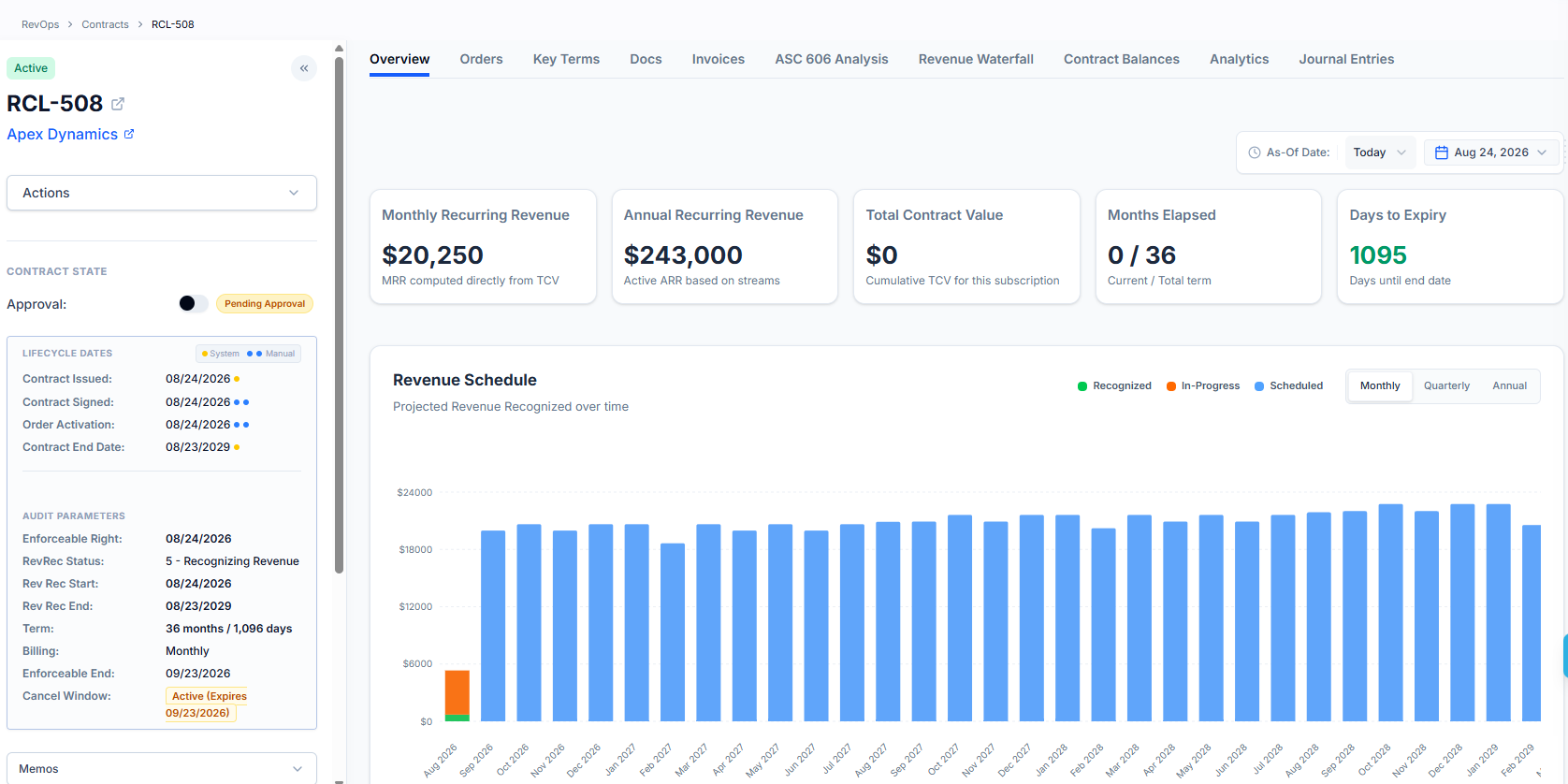Click the blue Scheduled legend dot

pos(1259,386)
